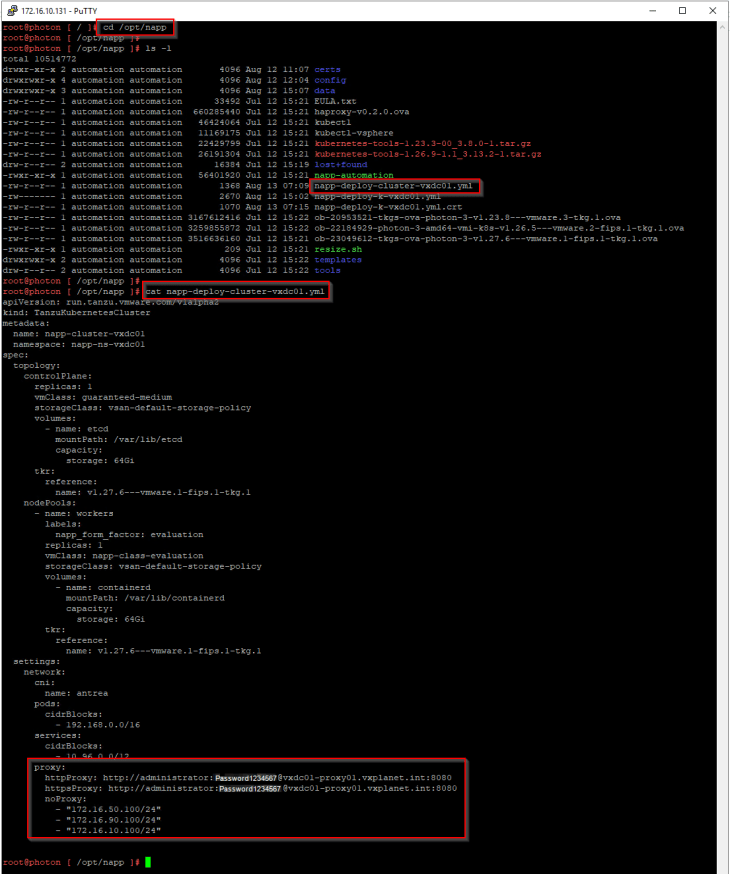Click the scrollbar down arrow

pyautogui.click(x=723, y=867)
